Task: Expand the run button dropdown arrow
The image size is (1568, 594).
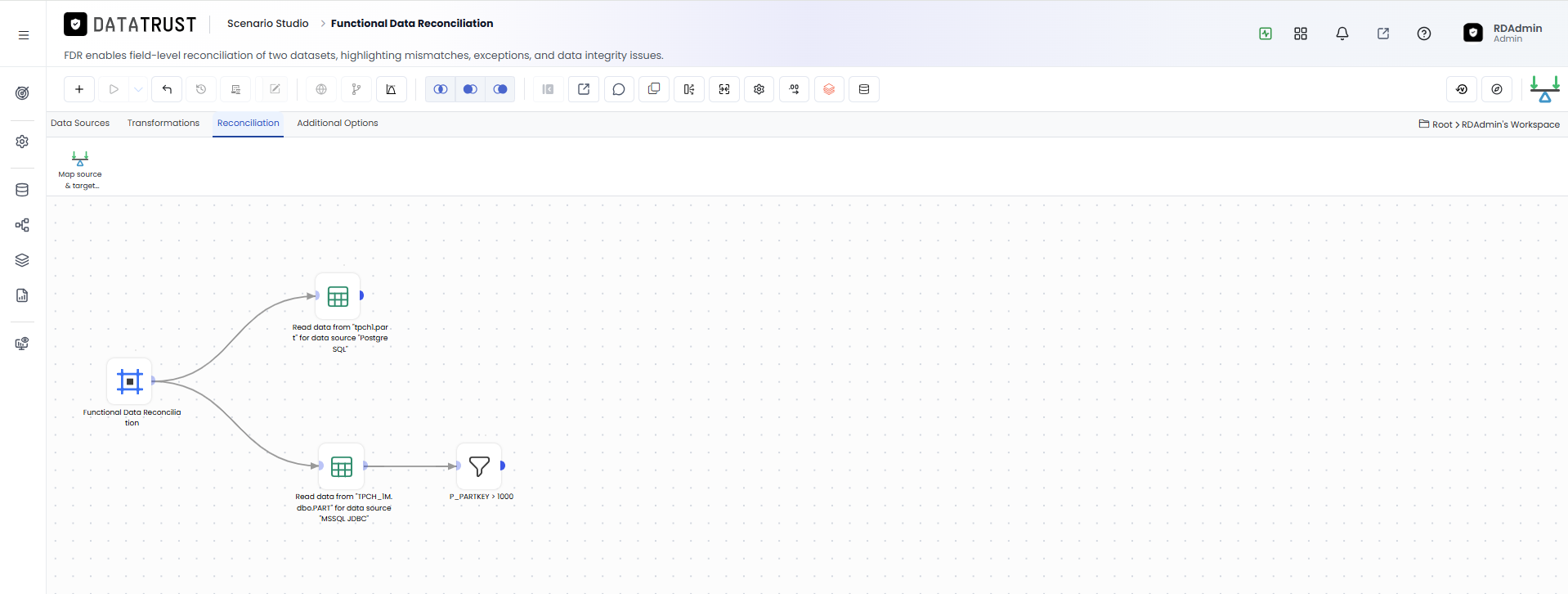Action: pos(139,89)
